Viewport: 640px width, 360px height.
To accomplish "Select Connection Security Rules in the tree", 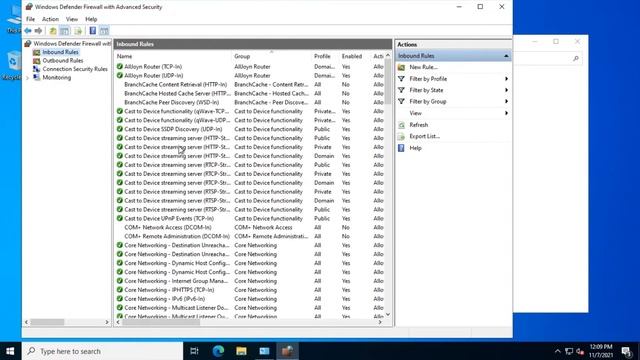I will click(75, 69).
